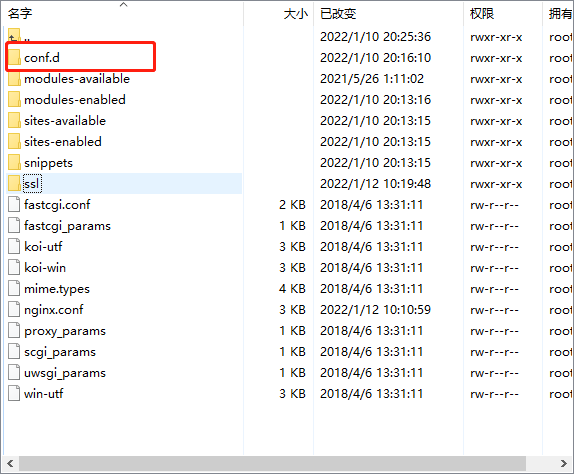Click the date 2022/1/12 10:19:48 for ssl
This screenshot has height=474, width=574.
click(x=376, y=183)
